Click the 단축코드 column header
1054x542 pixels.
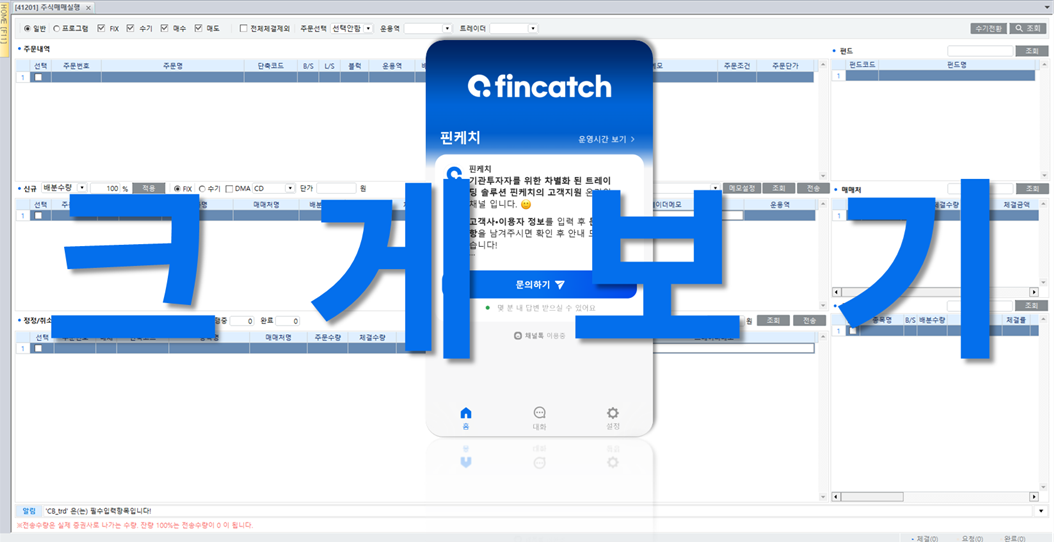point(270,66)
